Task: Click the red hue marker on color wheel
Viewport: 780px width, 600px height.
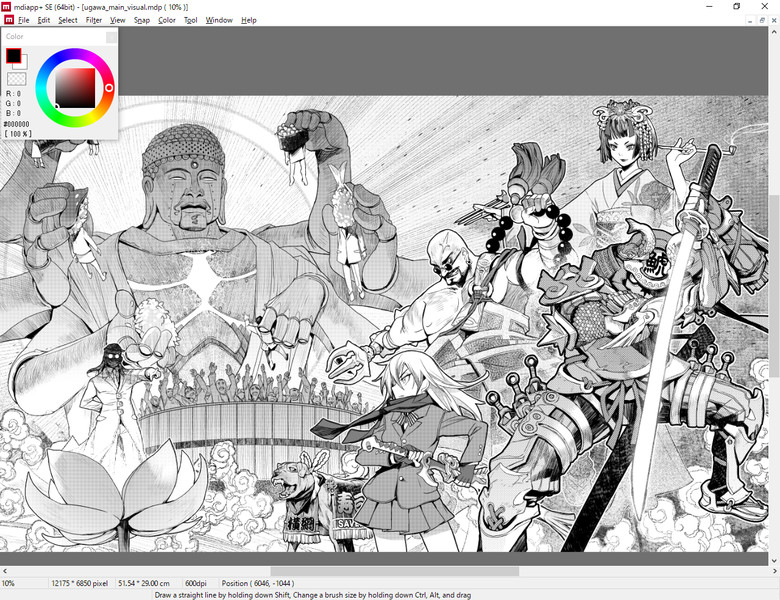Action: point(109,88)
